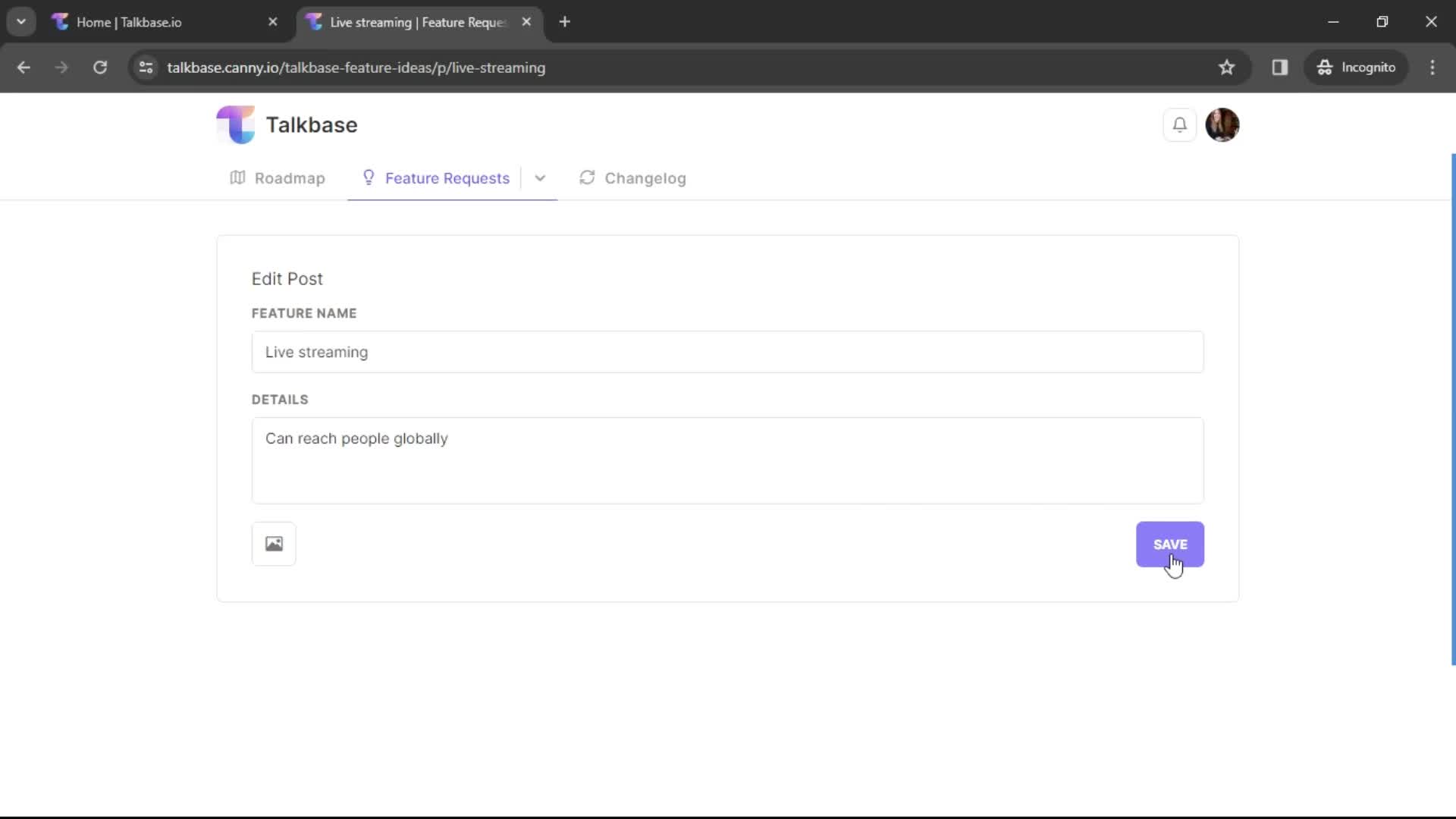This screenshot has height=819, width=1456.
Task: Click the browser extensions icon
Action: pyautogui.click(x=1279, y=67)
